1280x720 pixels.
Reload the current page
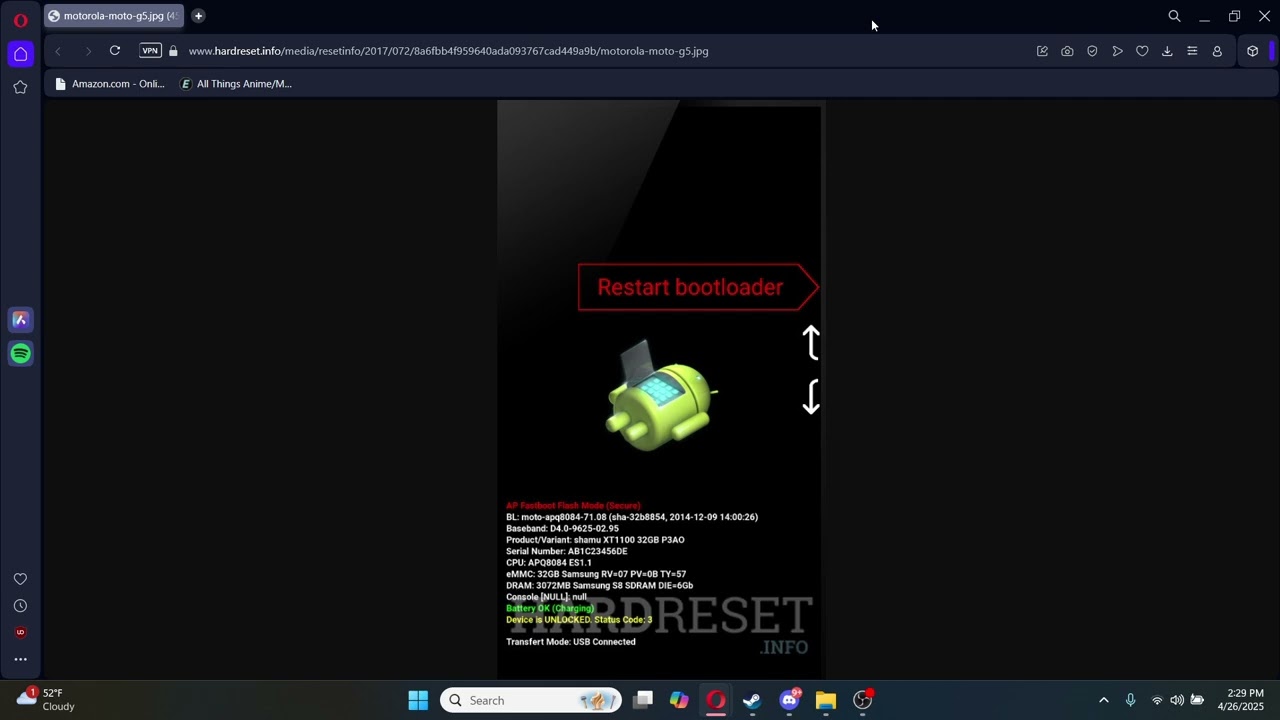point(115,51)
